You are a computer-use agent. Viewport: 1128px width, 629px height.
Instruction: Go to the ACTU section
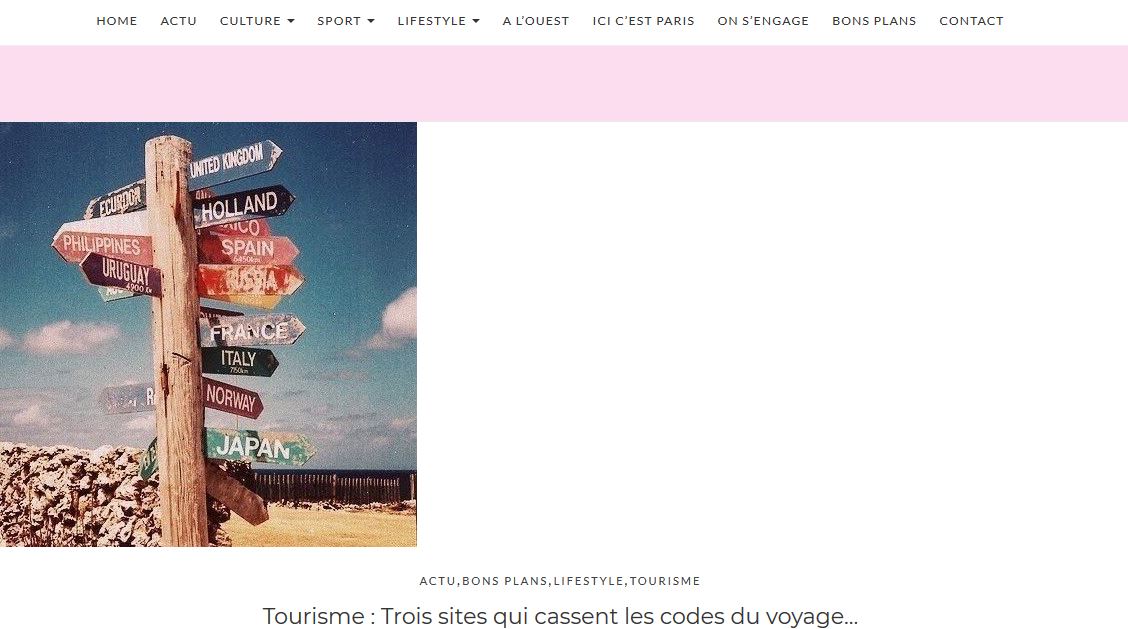tap(178, 21)
